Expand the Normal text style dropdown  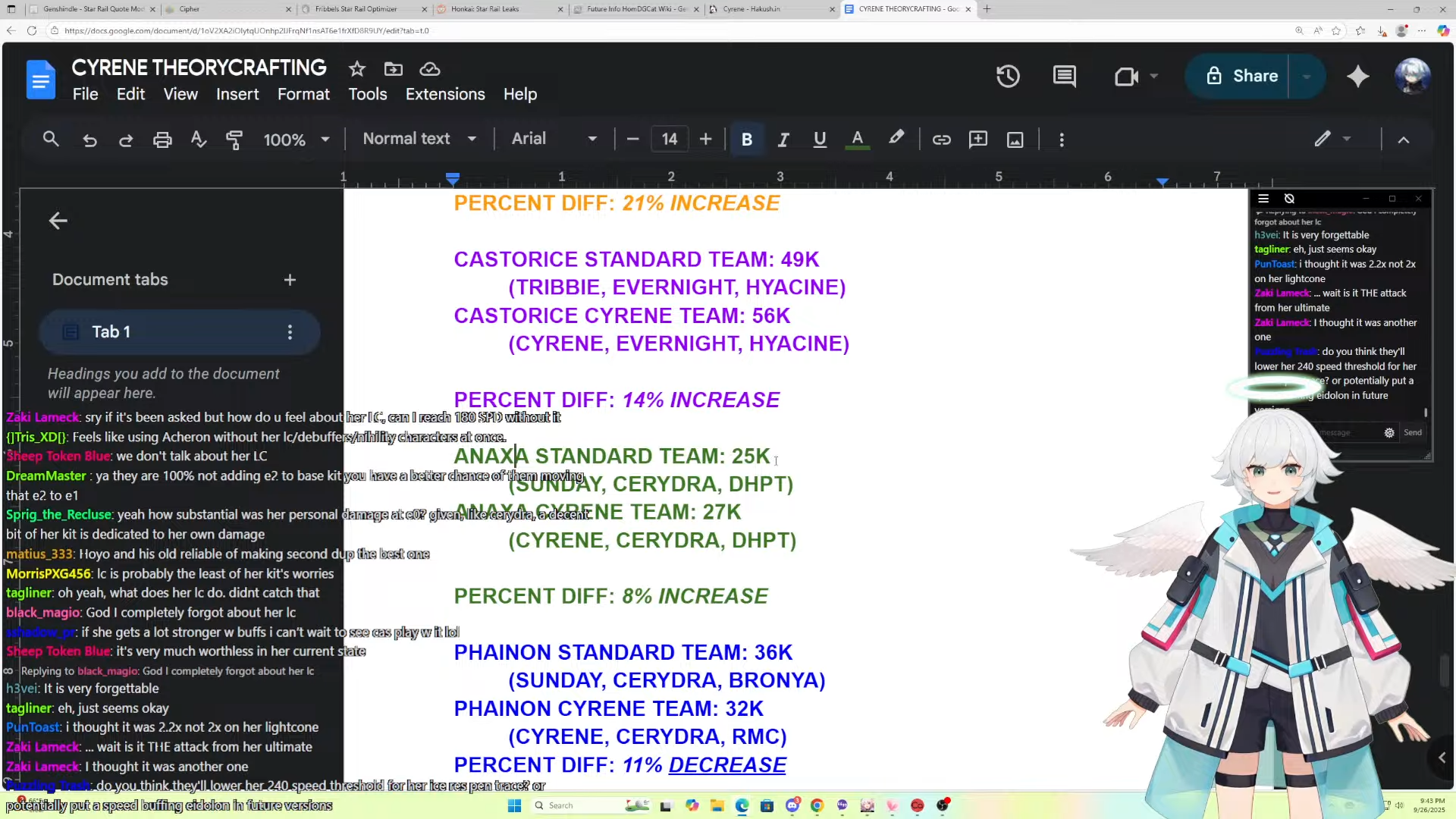[419, 139]
